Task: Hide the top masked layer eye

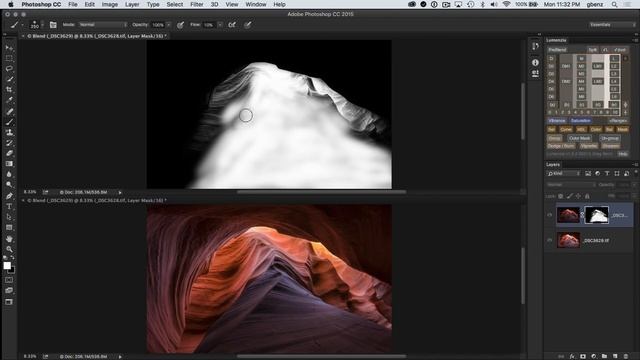Action: pos(550,215)
